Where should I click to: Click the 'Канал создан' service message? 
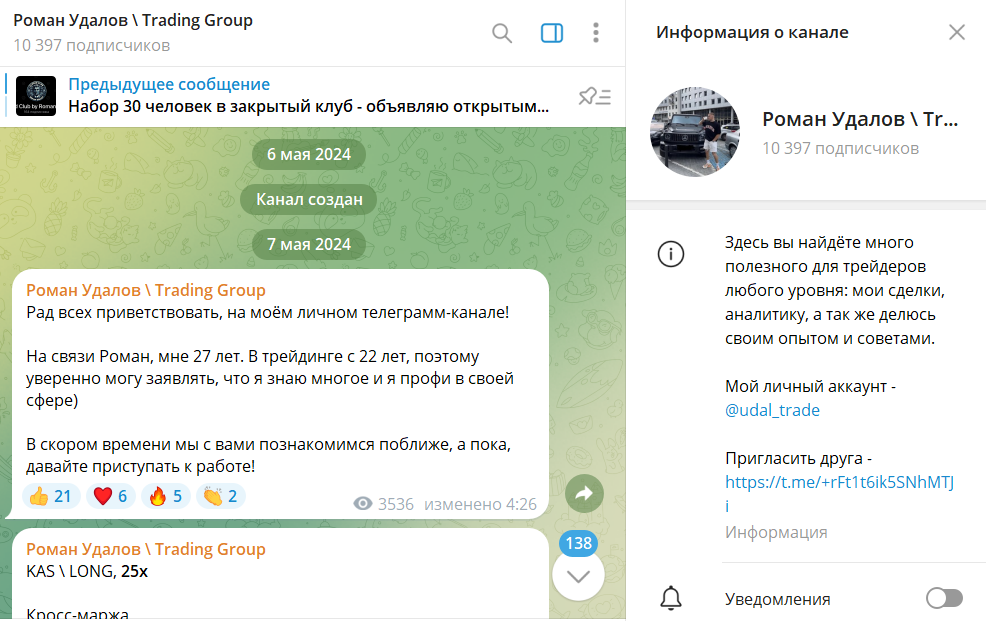[309, 199]
